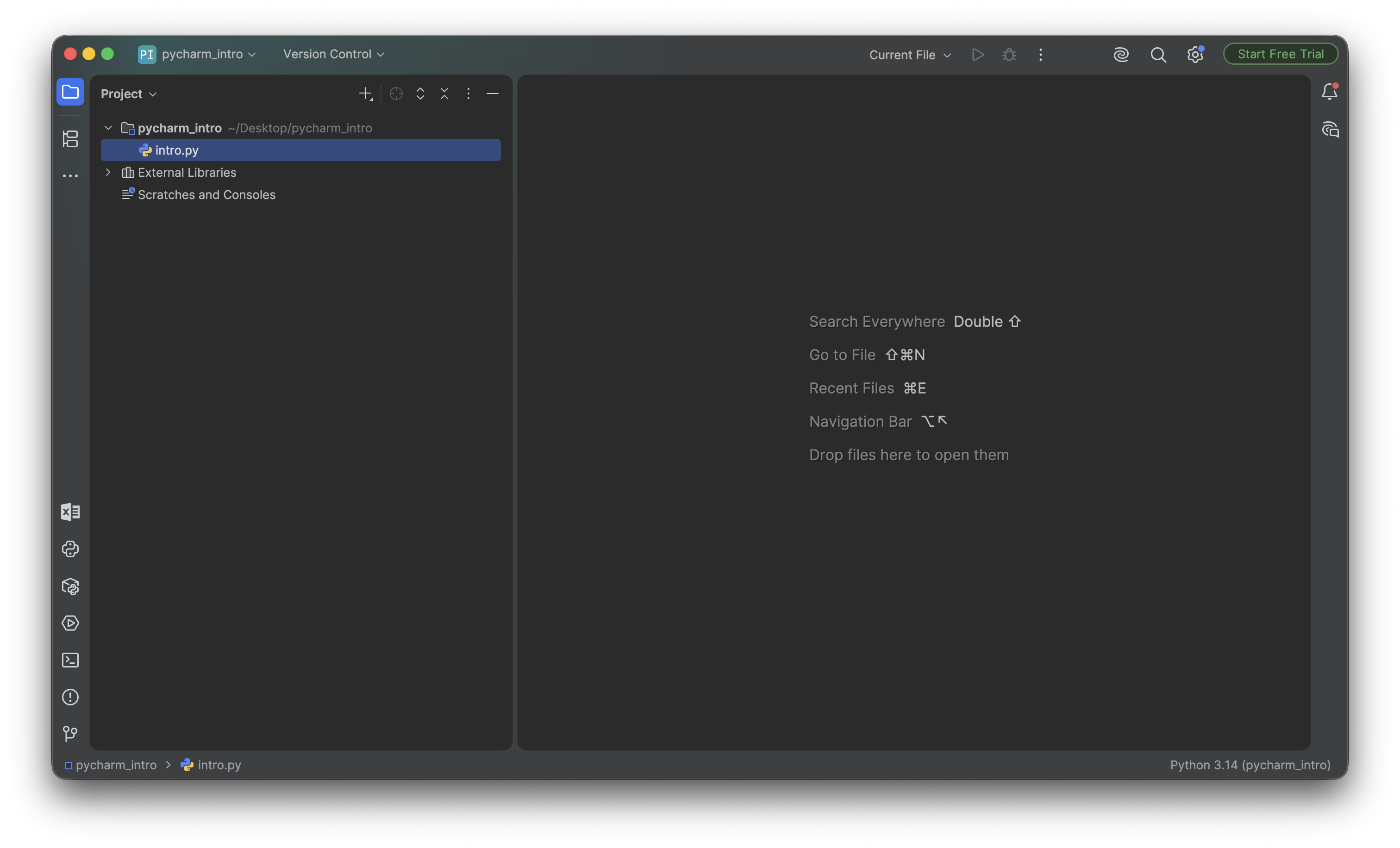Click Python 3.14 interpreter in status bar
Viewport: 1400px width, 848px height.
[x=1250, y=765]
